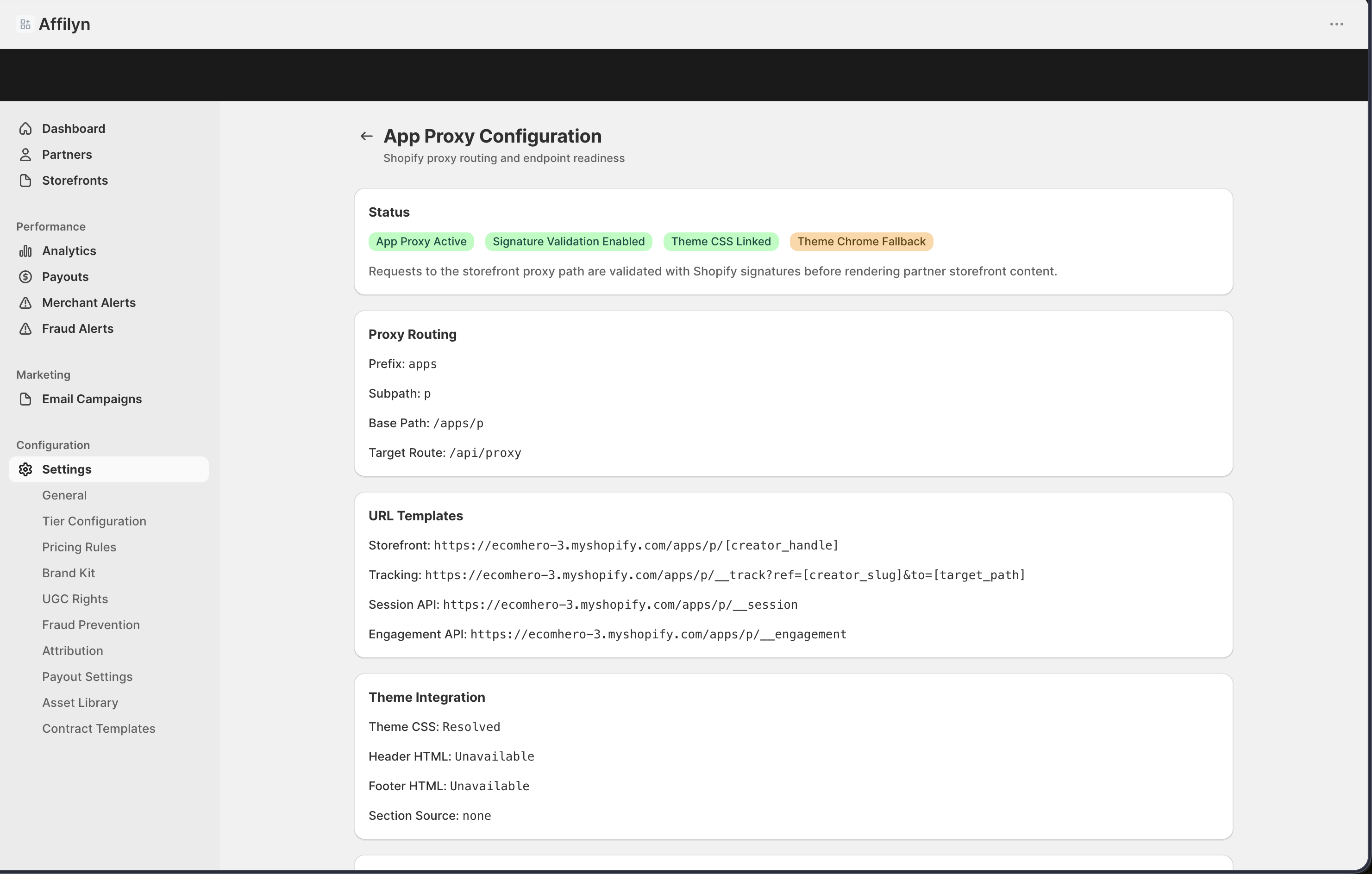
Task: Open the three-dot more options menu
Action: (x=1337, y=24)
